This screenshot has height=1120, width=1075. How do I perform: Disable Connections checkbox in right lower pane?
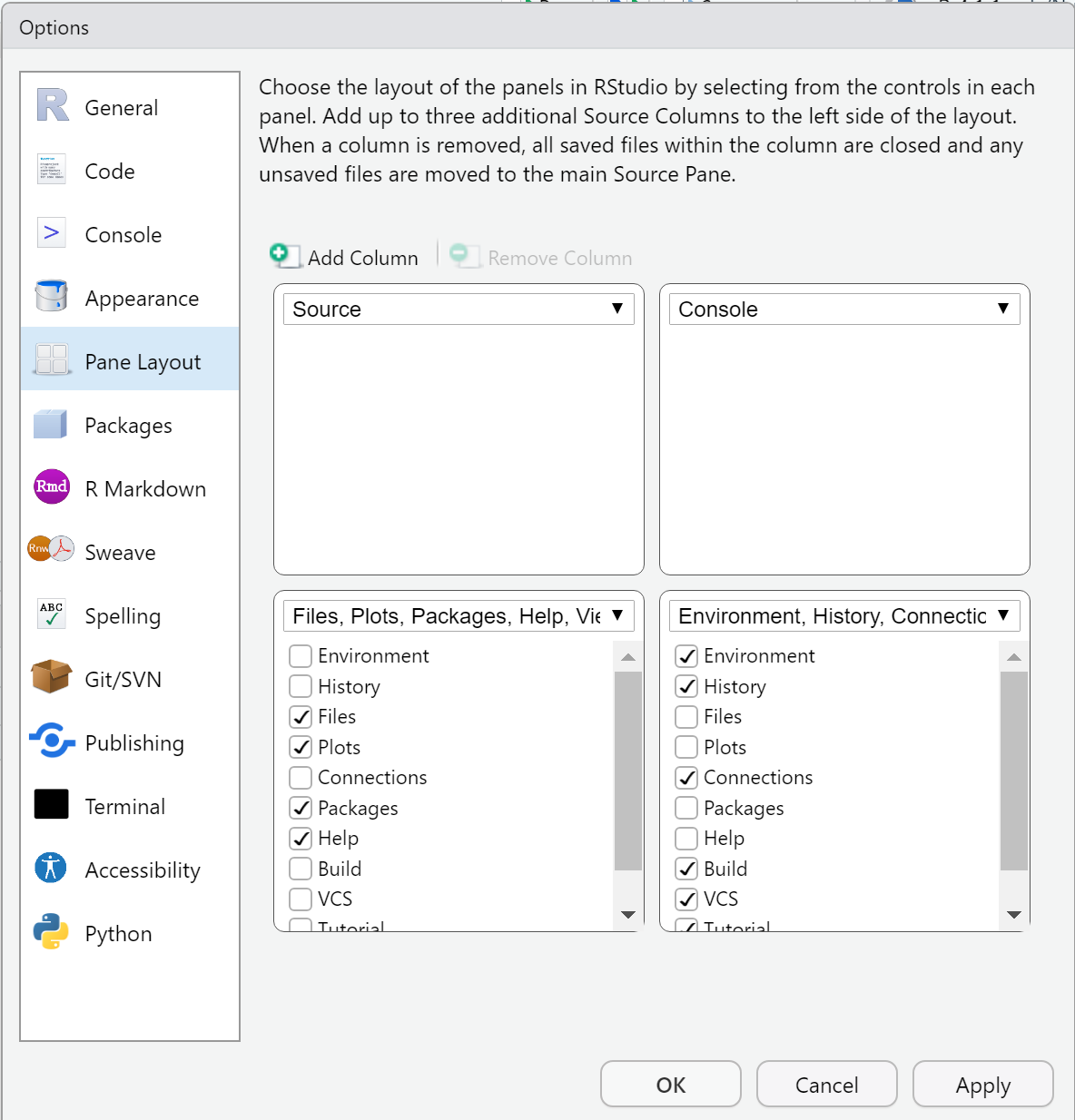(687, 778)
